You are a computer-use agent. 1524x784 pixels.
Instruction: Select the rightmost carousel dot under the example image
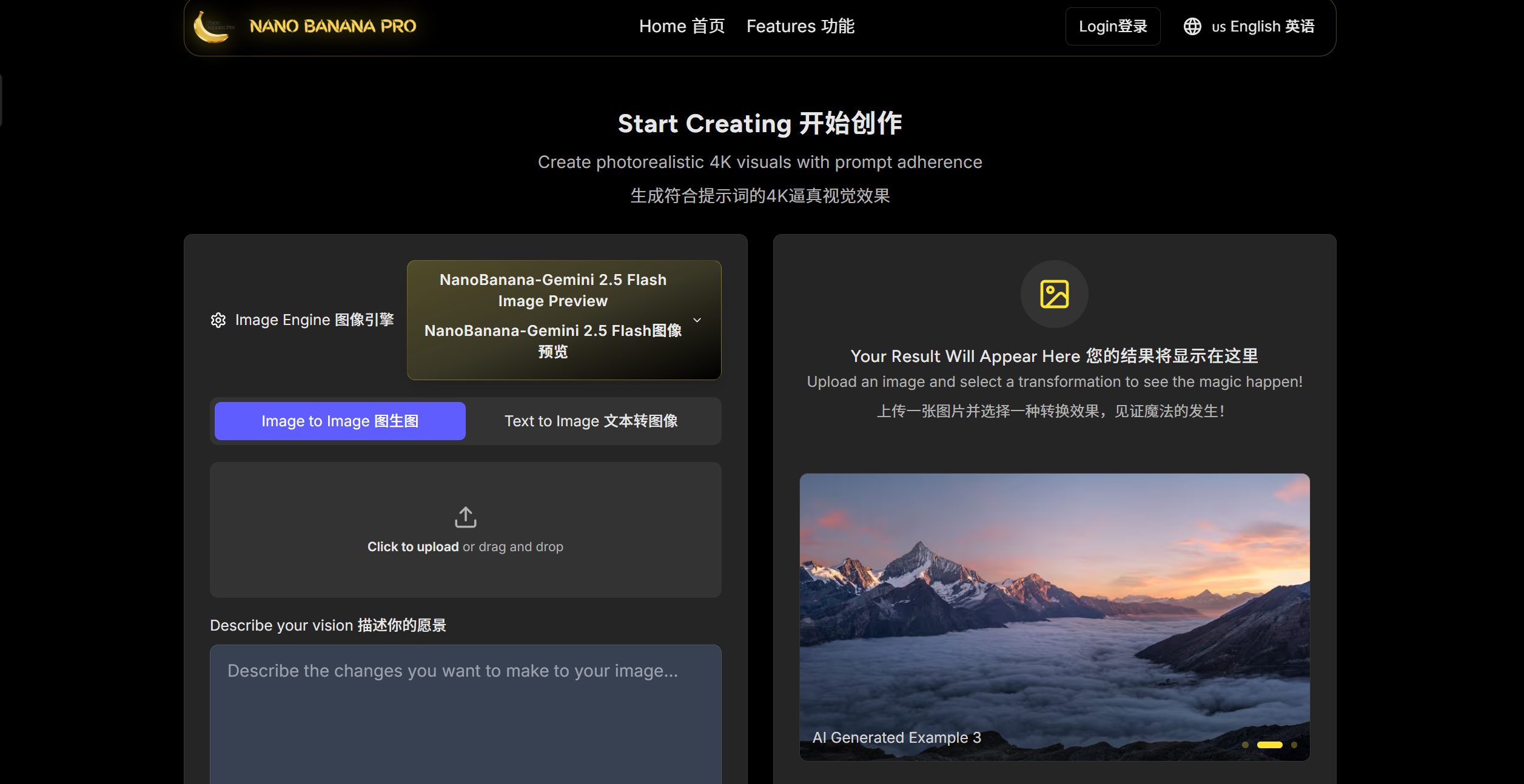pyautogui.click(x=1294, y=746)
